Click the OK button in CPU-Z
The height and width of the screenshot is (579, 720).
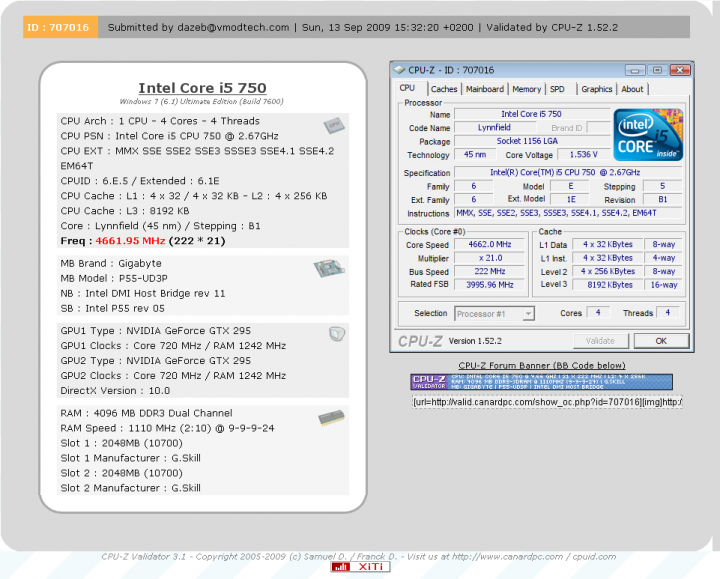(661, 341)
